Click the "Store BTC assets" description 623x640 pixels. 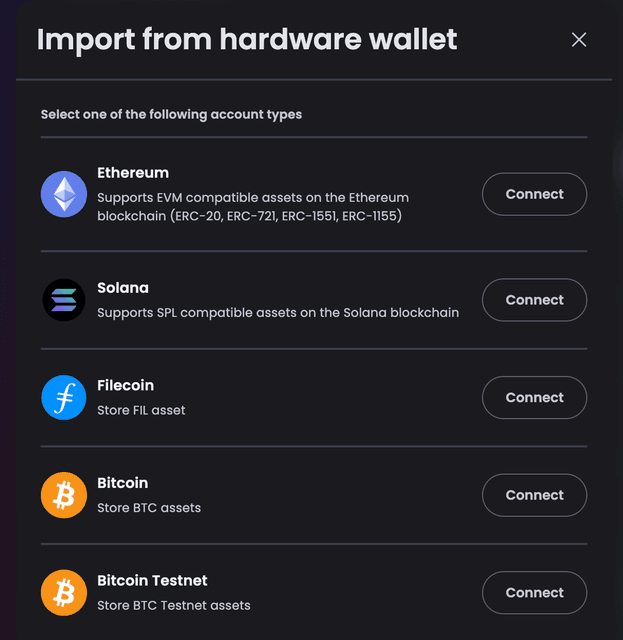pyautogui.click(x=149, y=508)
